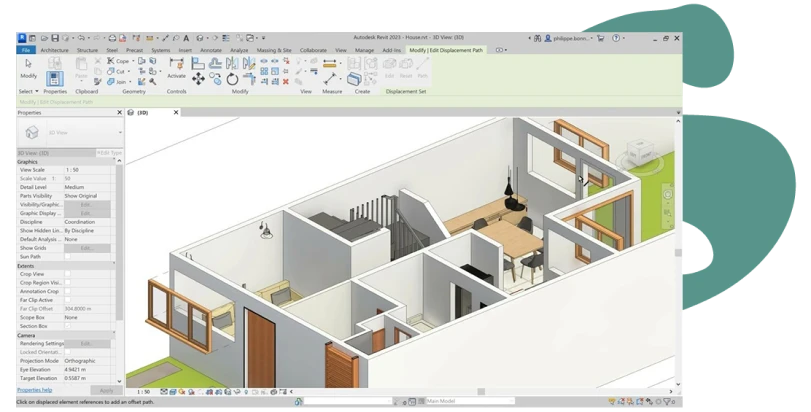This screenshot has width=811, height=412.
Task: Select the Align tool in Modify panel
Action: click(x=198, y=64)
